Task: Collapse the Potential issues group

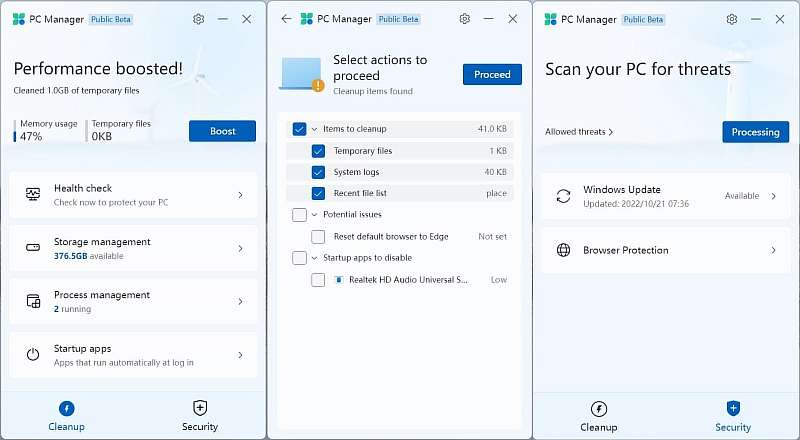Action: [x=314, y=215]
